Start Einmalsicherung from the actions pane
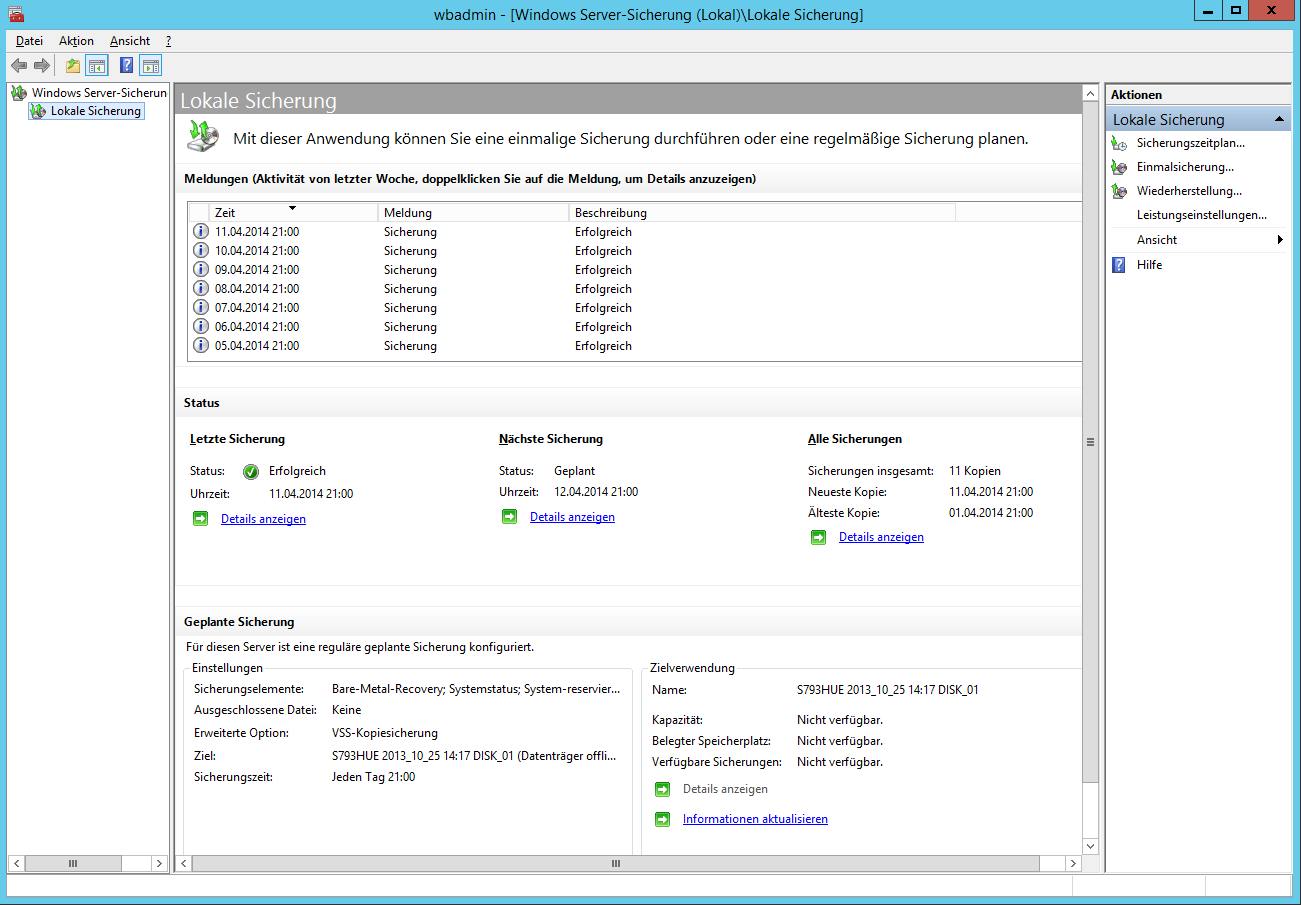1301x905 pixels. [1185, 167]
